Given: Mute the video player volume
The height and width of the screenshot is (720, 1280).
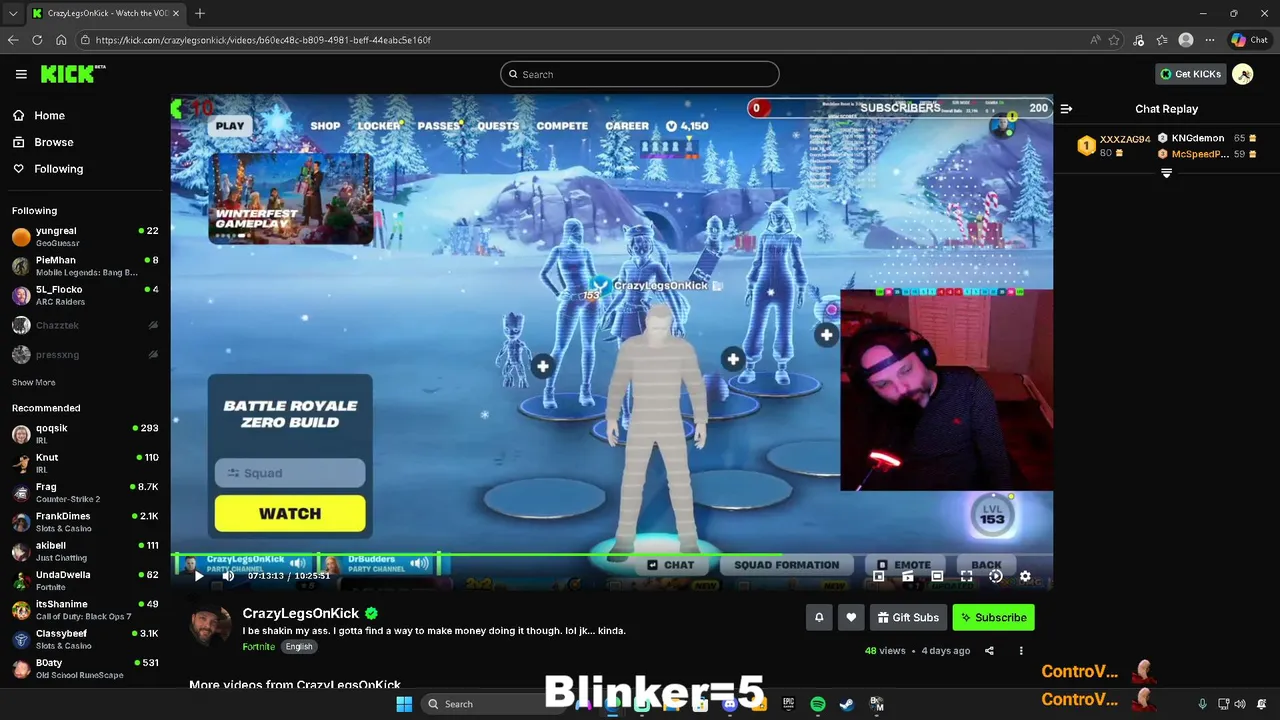Looking at the screenshot, I should pyautogui.click(x=228, y=576).
